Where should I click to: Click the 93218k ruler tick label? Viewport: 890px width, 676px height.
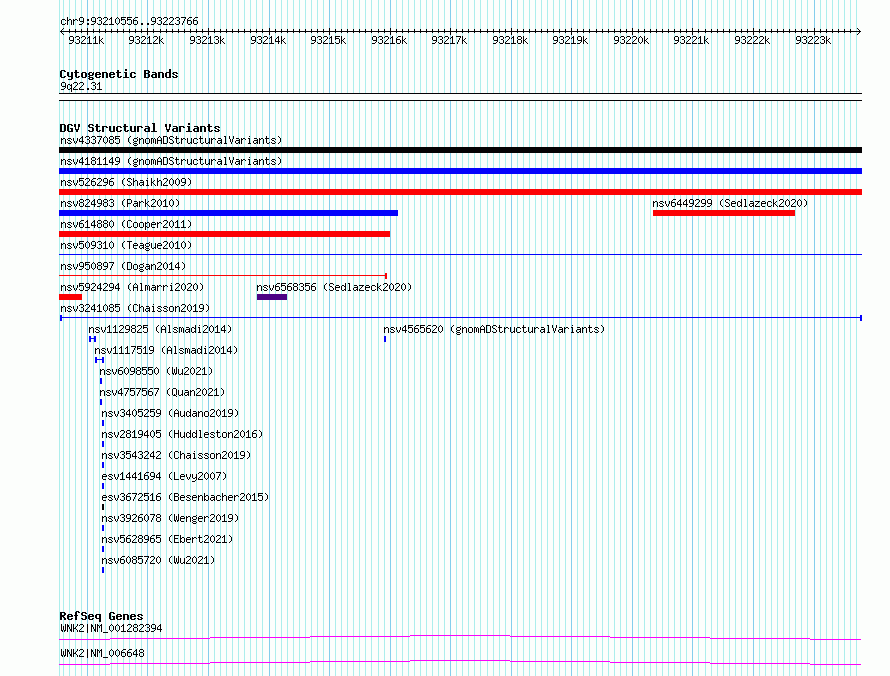tap(510, 40)
